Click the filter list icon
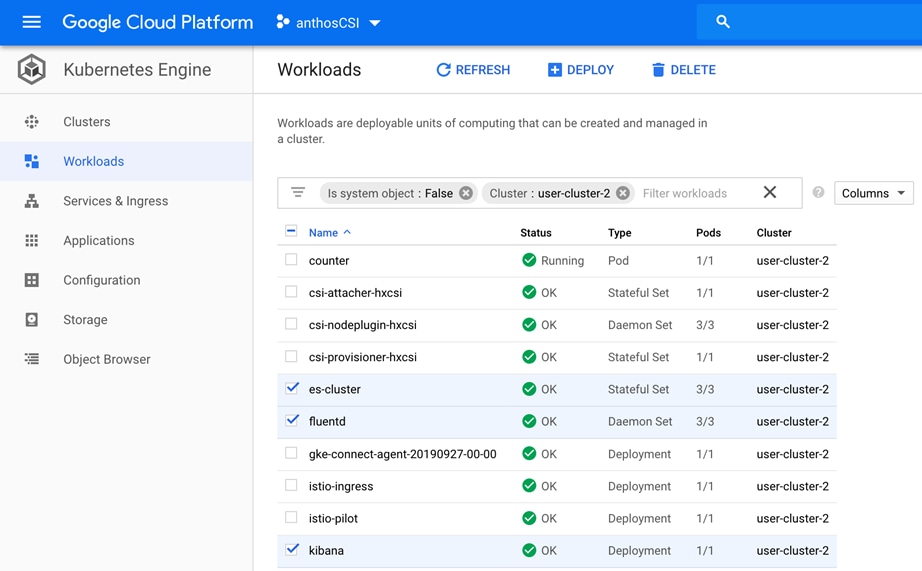 tap(298, 193)
